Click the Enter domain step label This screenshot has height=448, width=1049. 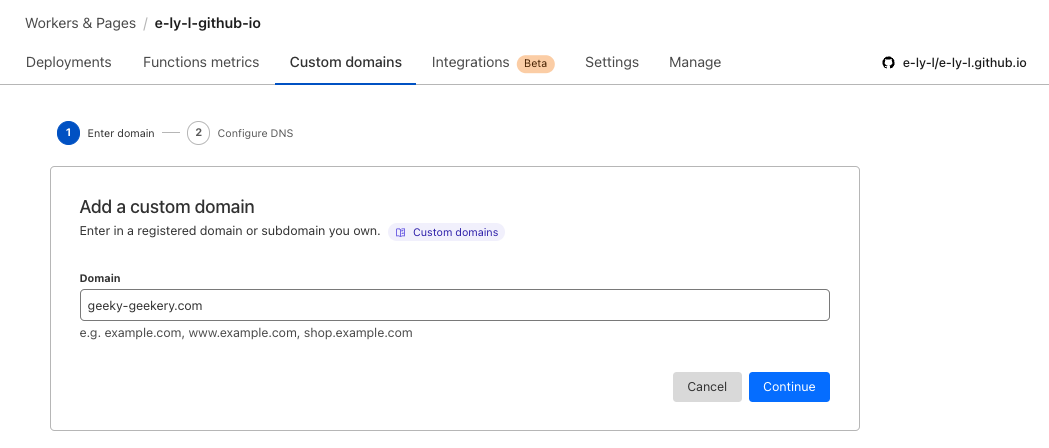click(121, 133)
